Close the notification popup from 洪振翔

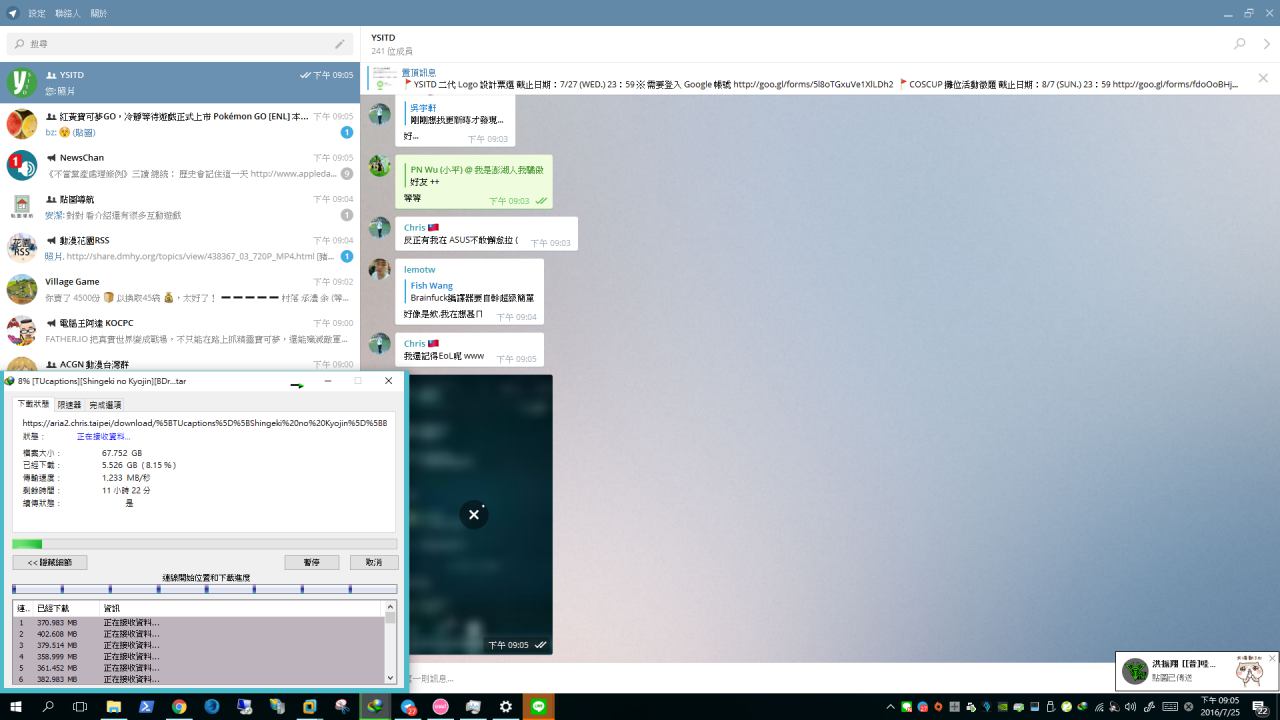1272,658
